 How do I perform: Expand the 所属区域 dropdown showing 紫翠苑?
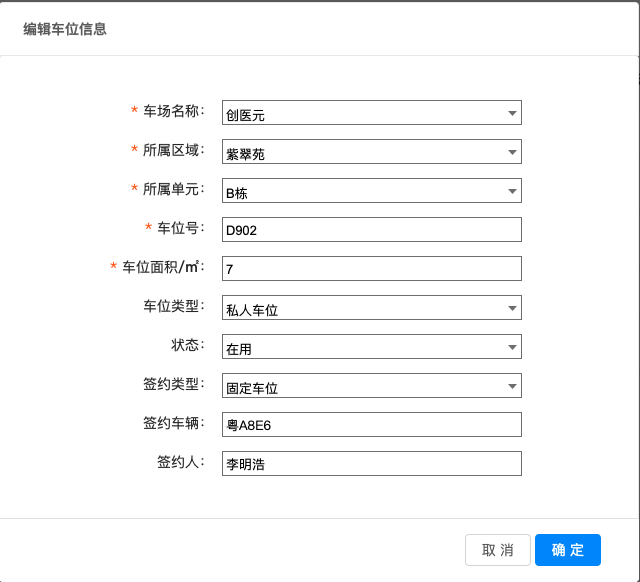[x=372, y=151]
